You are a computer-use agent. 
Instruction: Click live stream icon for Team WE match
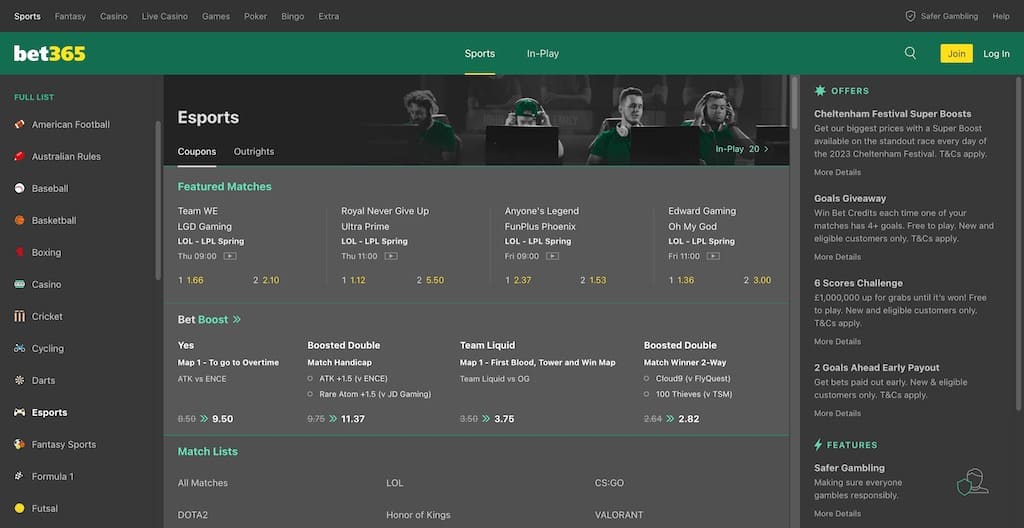point(230,256)
